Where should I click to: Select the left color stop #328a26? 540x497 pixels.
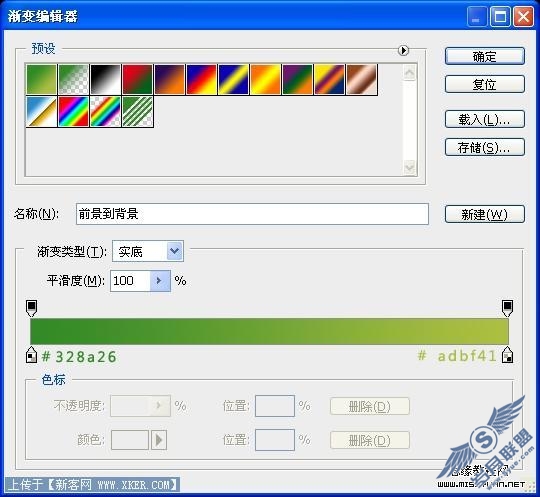pos(32,355)
